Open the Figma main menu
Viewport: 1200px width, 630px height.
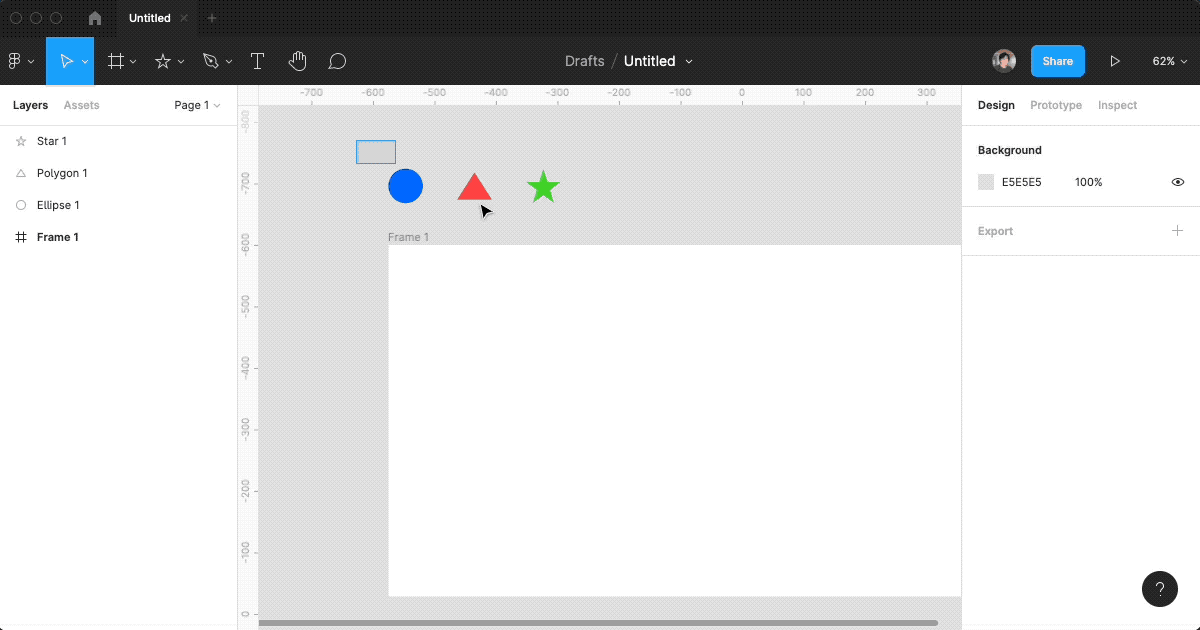[x=20, y=61]
